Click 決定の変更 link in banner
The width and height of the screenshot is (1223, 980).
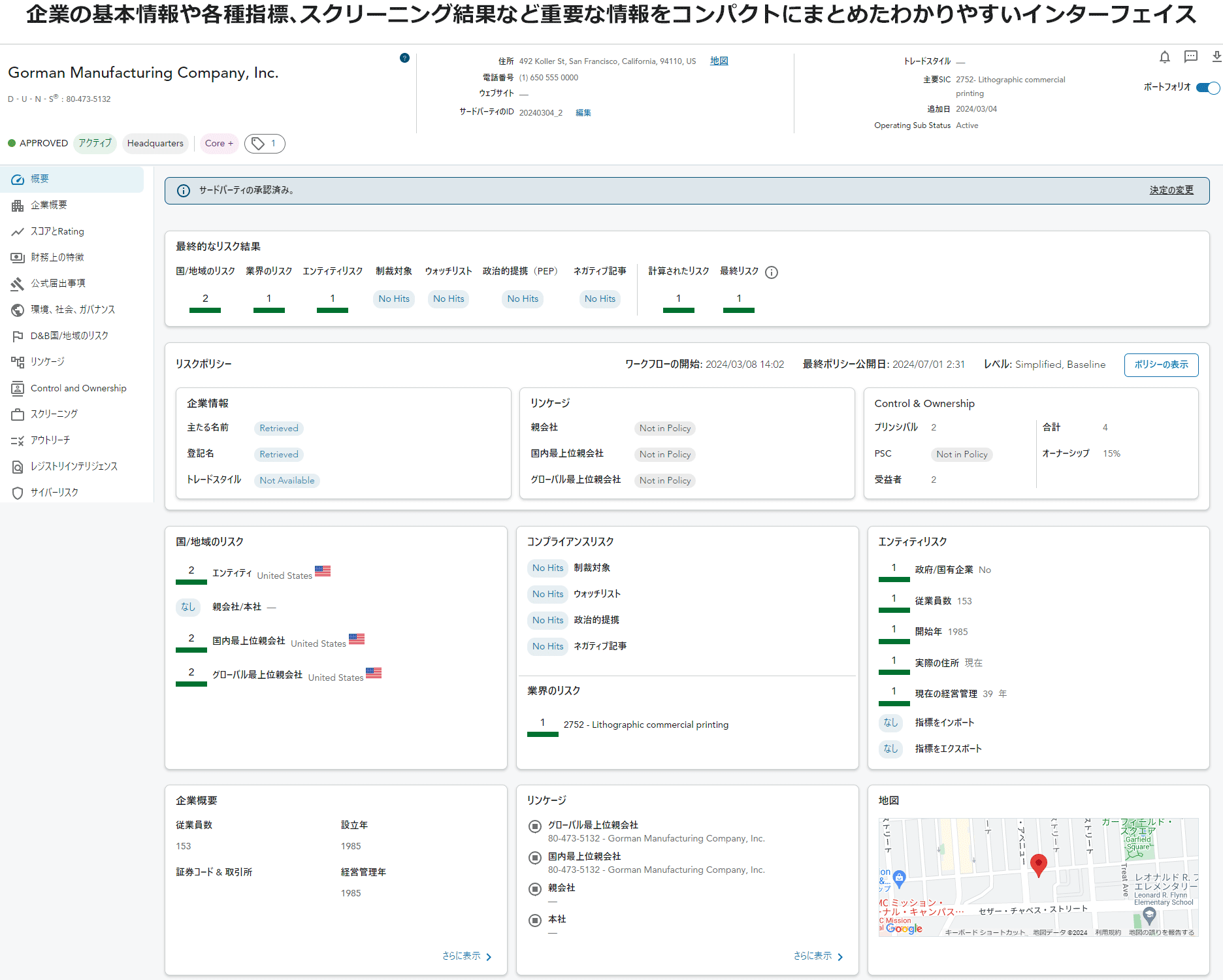(x=1171, y=190)
